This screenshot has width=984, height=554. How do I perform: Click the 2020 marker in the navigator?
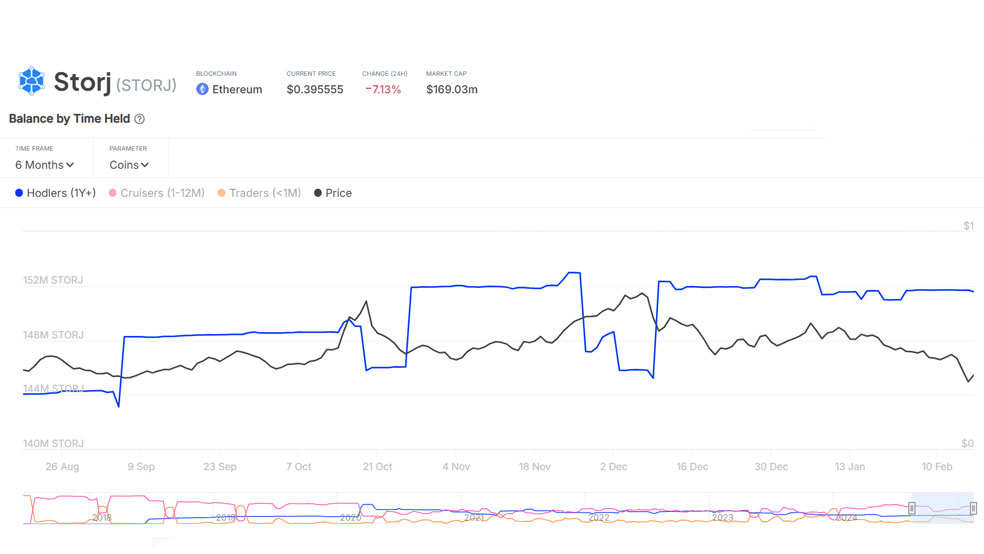(350, 518)
